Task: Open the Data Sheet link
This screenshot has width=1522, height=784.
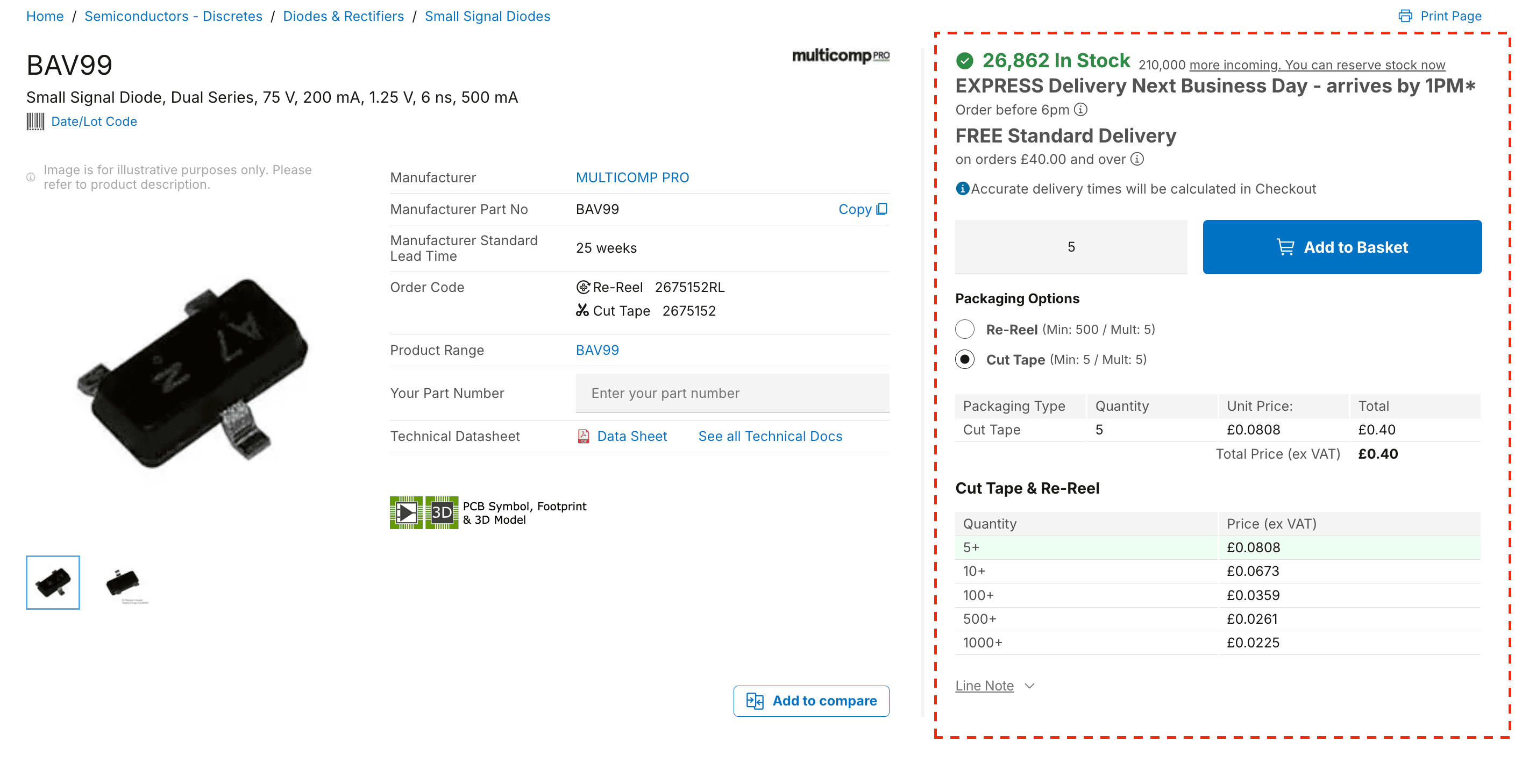Action: point(632,436)
